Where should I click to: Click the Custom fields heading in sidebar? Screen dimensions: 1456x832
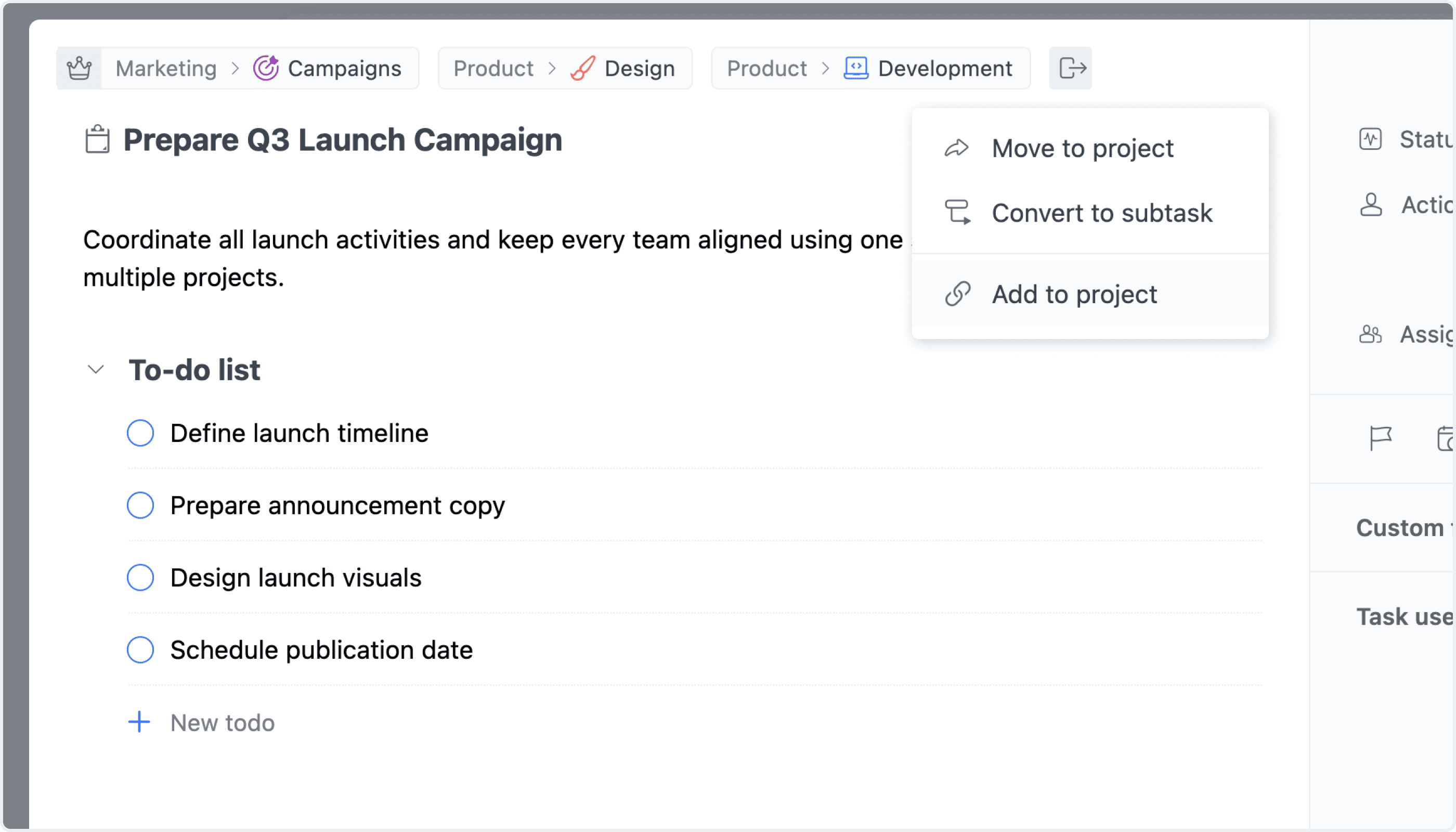pyautogui.click(x=1405, y=528)
